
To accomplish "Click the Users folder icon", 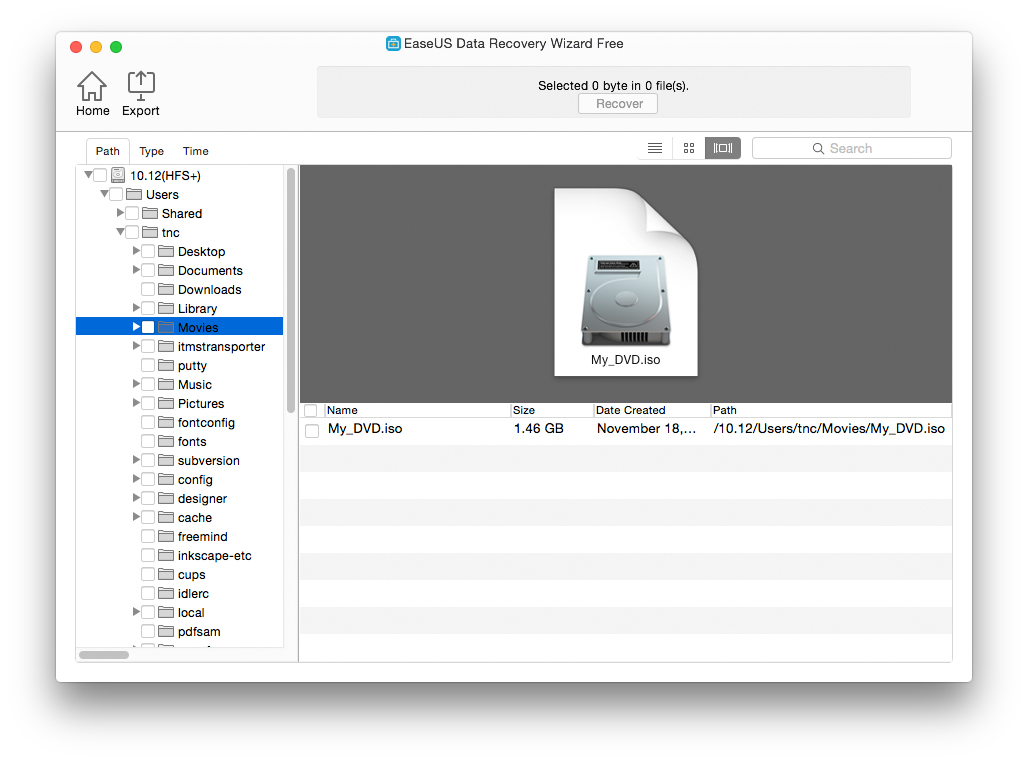I will point(134,194).
